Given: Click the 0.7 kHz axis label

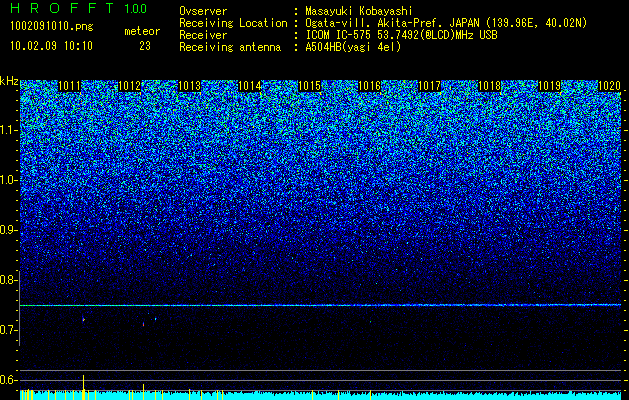Looking at the screenshot, I should point(8,330).
